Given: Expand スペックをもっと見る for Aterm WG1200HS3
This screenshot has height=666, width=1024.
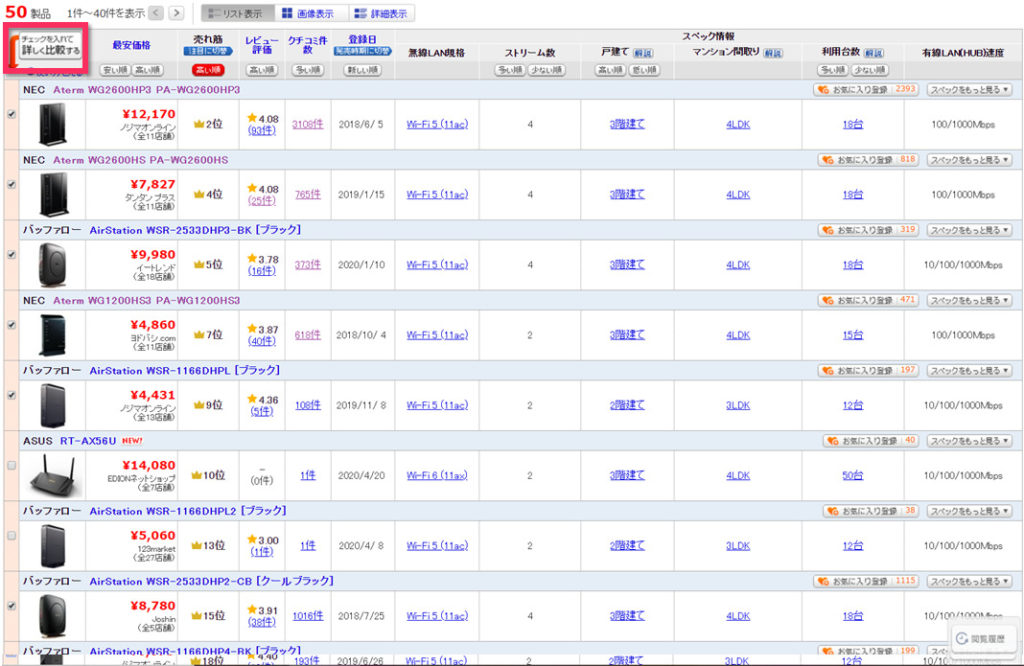Looking at the screenshot, I should (969, 300).
